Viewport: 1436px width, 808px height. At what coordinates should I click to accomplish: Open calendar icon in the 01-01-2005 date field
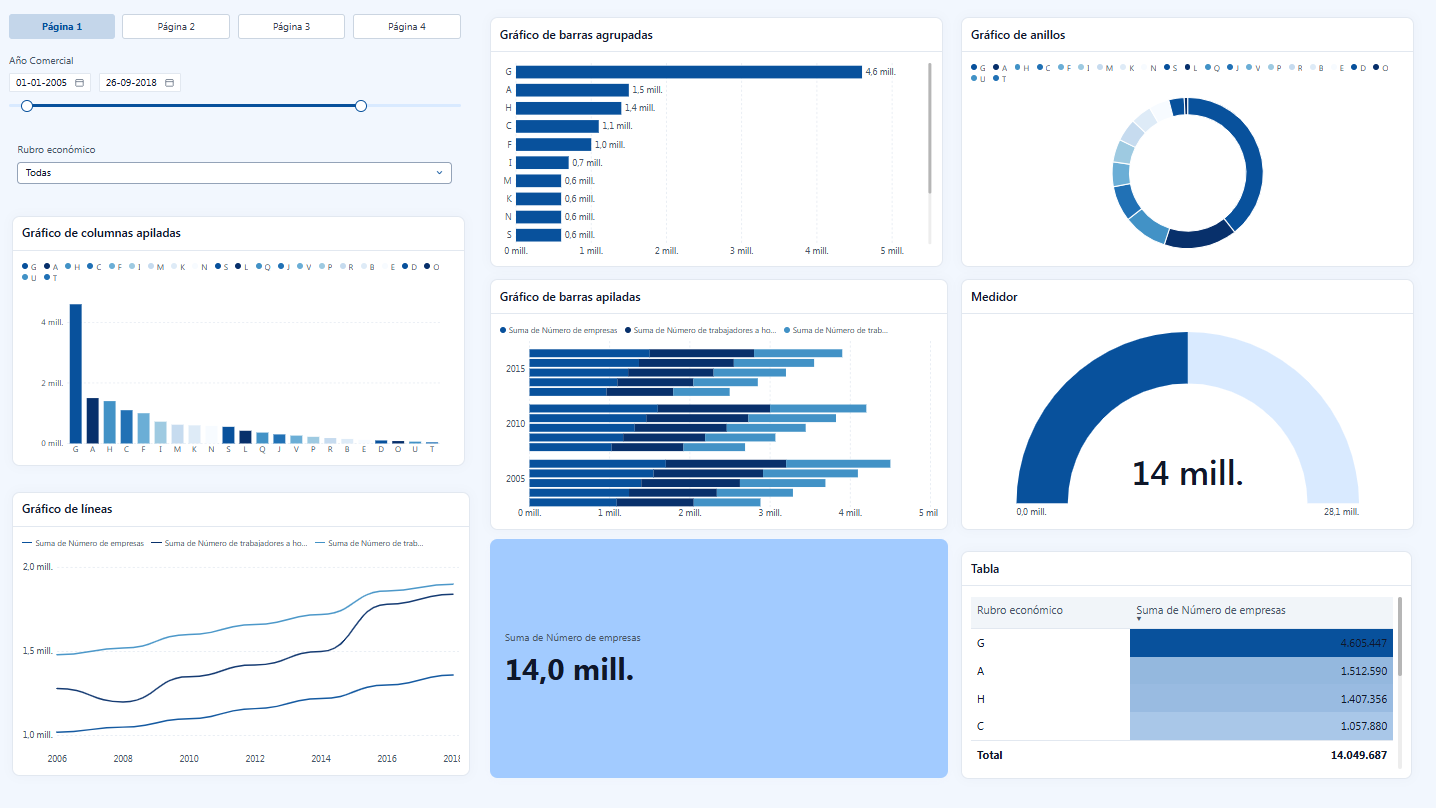click(x=79, y=82)
